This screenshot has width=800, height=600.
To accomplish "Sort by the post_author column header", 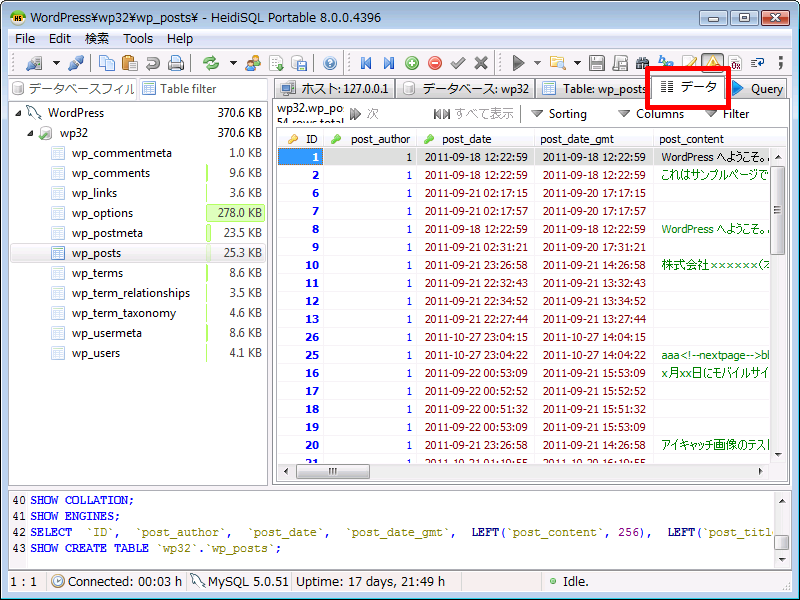I will click(371, 139).
